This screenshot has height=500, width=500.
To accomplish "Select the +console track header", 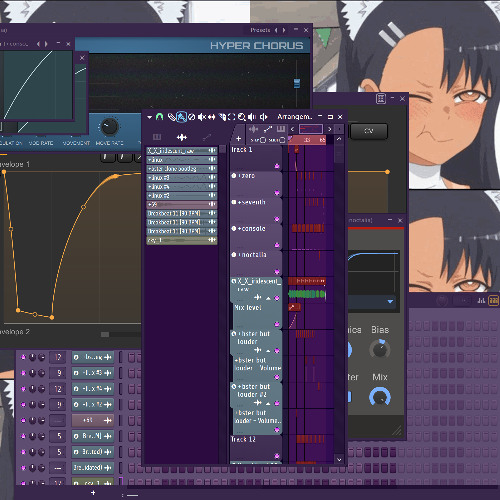I will [x=256, y=237].
